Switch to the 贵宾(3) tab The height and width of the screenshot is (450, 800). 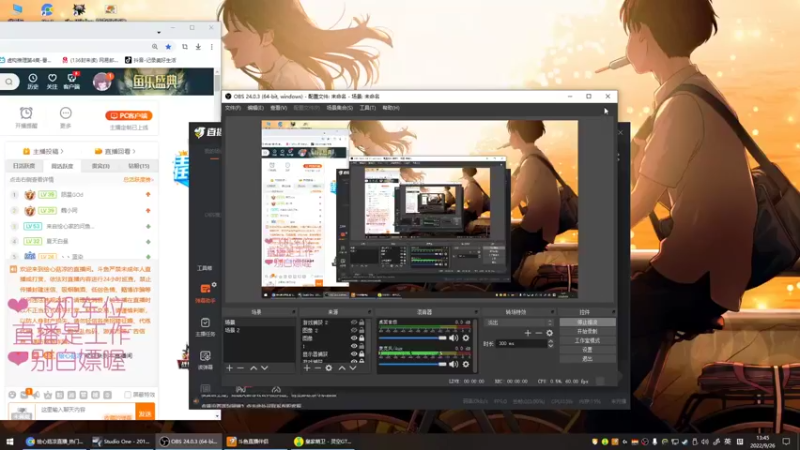point(101,166)
